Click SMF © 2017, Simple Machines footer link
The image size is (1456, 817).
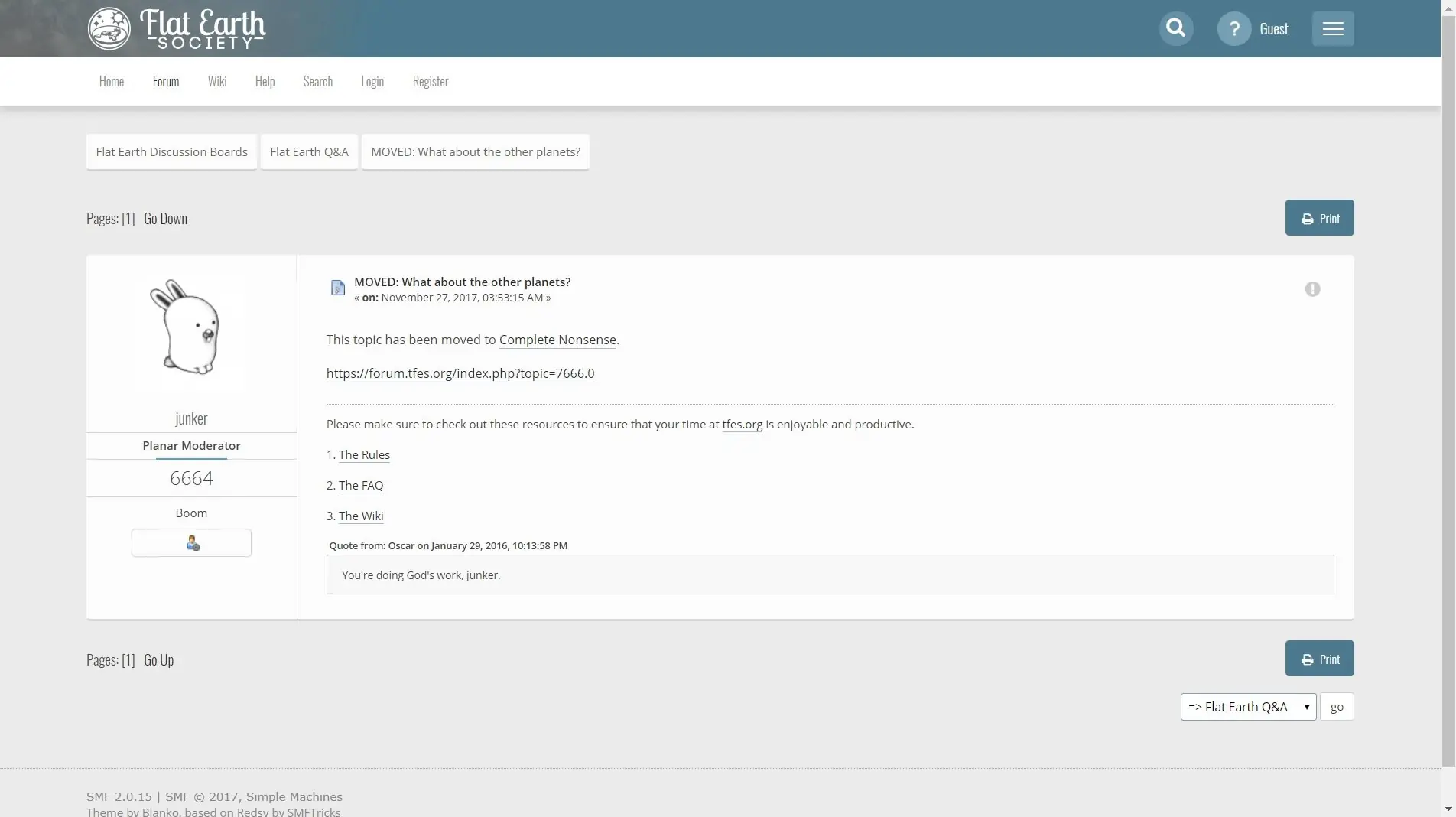pyautogui.click(x=254, y=796)
